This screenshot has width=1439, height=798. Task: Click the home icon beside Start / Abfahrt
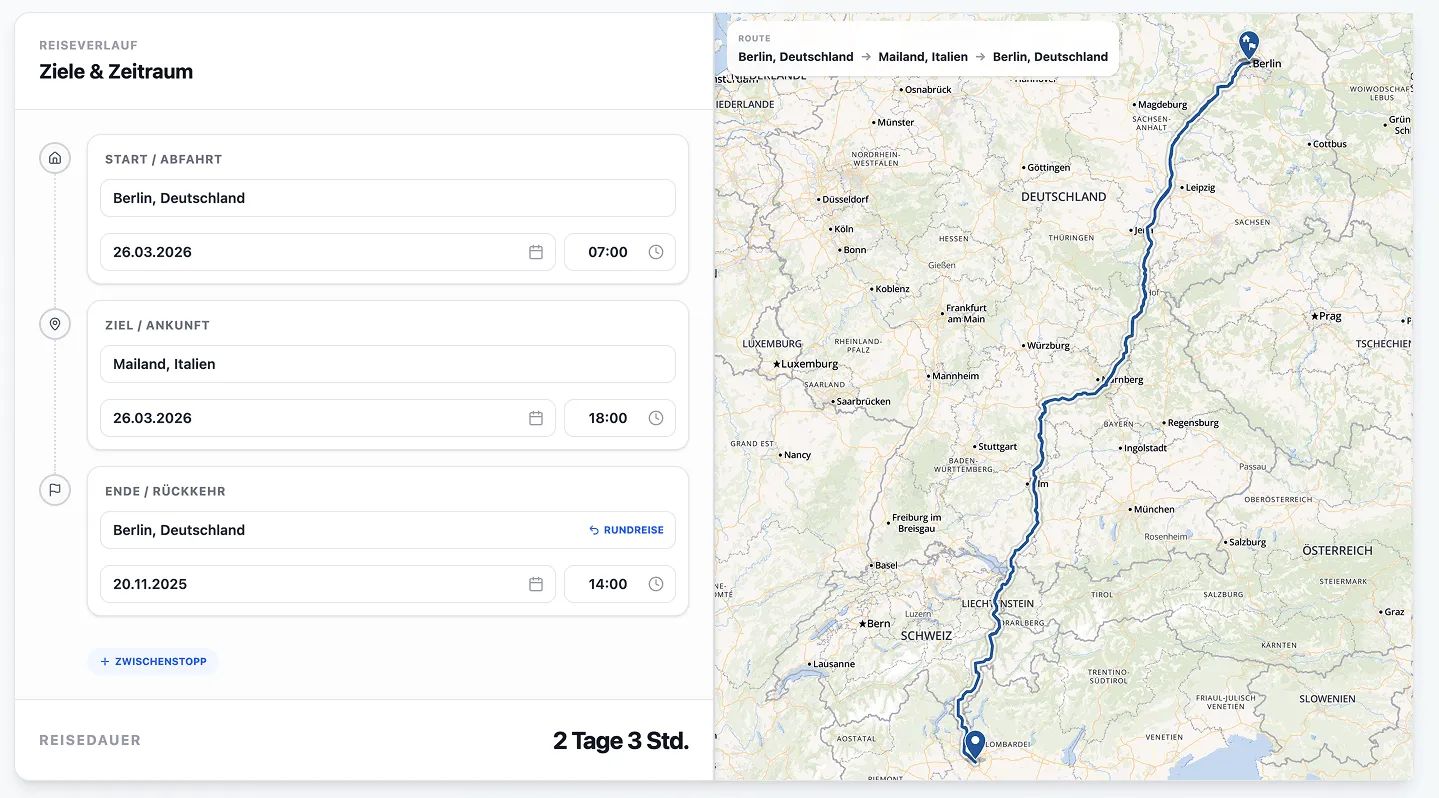click(x=55, y=158)
